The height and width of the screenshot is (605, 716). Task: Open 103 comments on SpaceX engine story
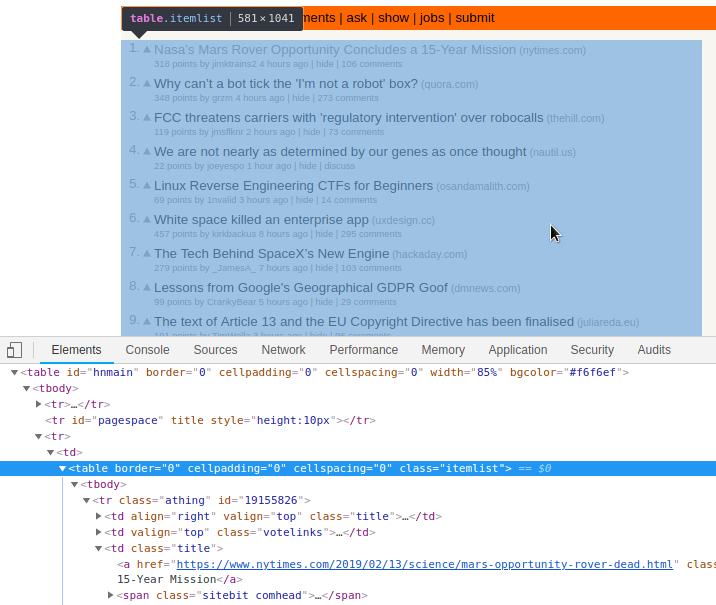point(371,268)
